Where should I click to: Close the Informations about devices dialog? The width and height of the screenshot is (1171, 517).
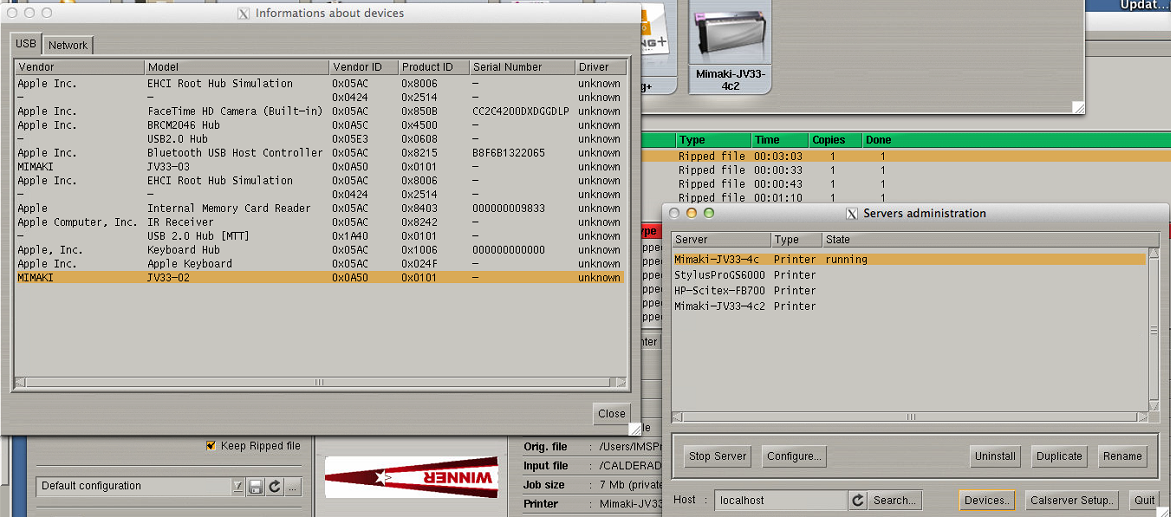tap(612, 413)
